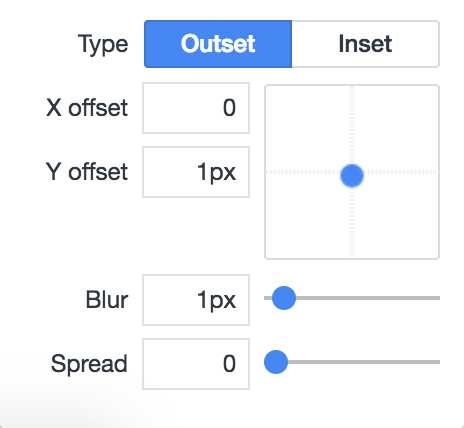Click empty upper-left quadrant of offset pad

(x=307, y=127)
